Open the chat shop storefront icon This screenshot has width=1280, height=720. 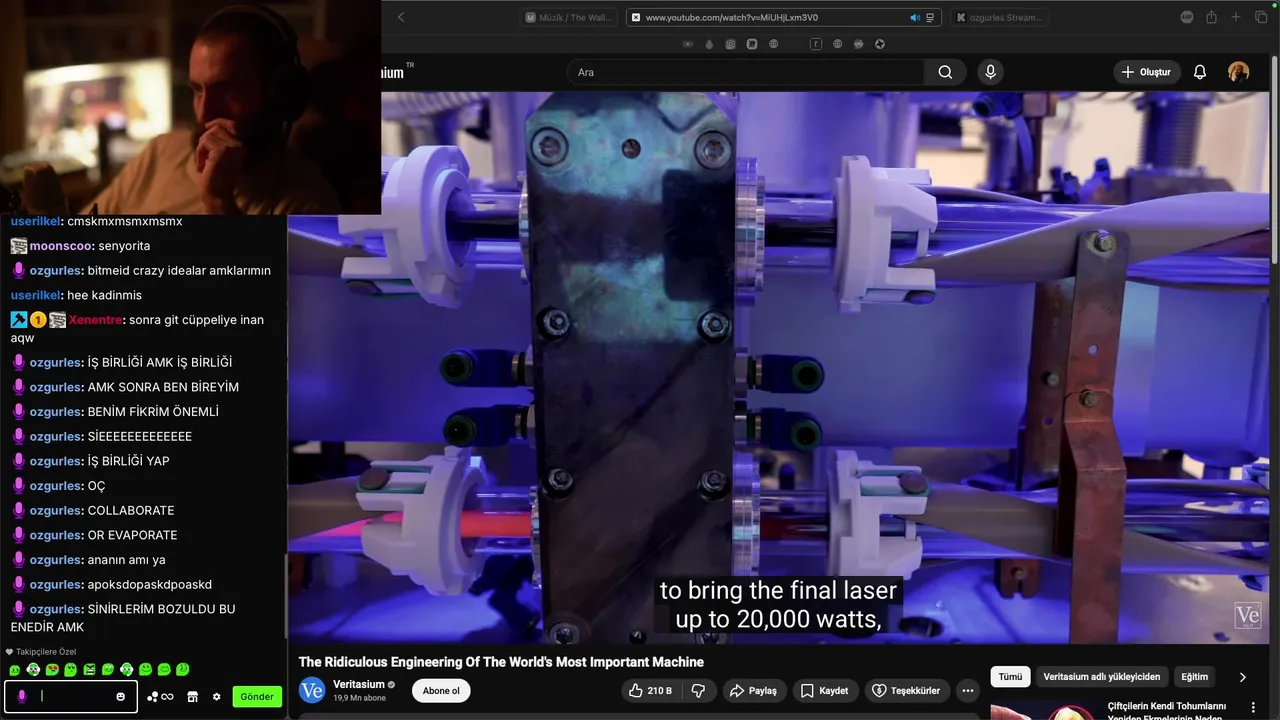pos(193,697)
